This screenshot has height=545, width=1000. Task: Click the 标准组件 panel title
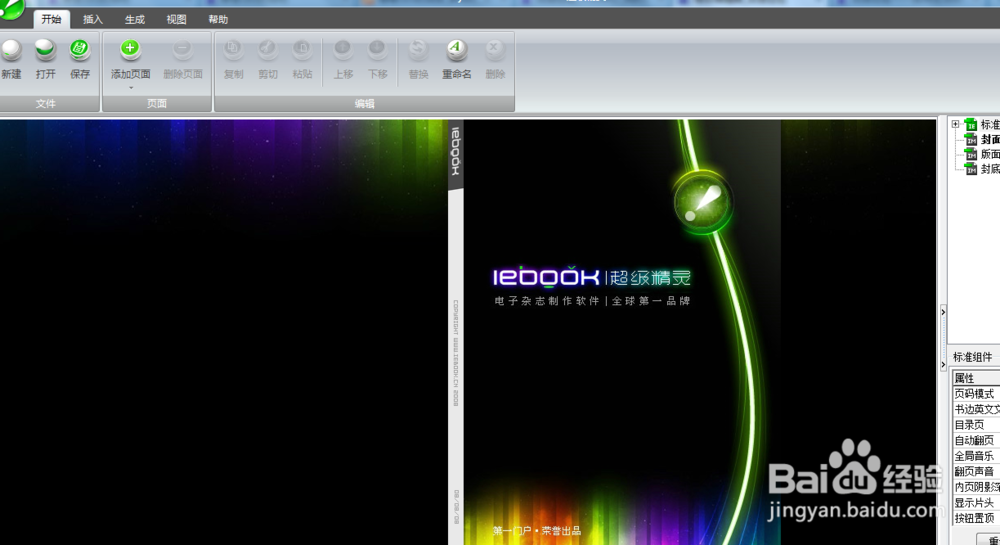(973, 357)
